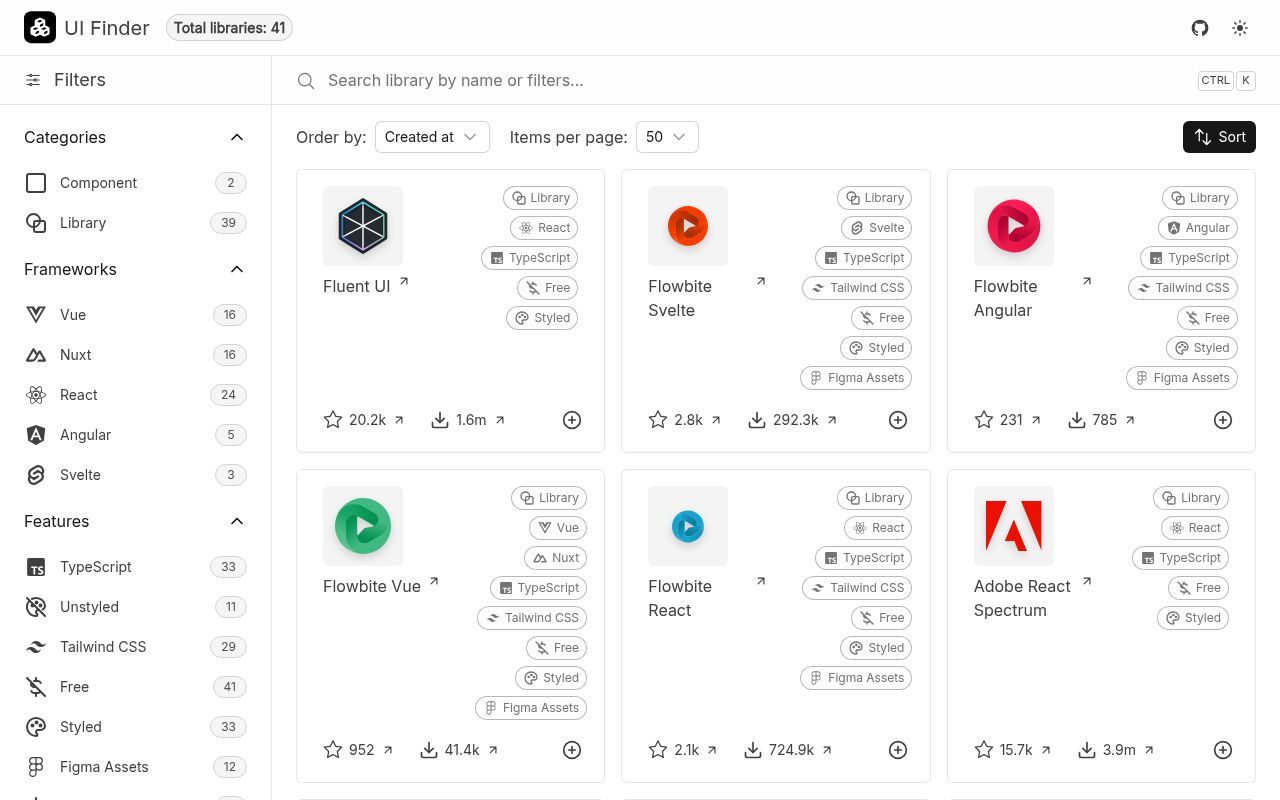This screenshot has height=800, width=1280.
Task: Open Flowbite React external link arrow
Action: [761, 582]
